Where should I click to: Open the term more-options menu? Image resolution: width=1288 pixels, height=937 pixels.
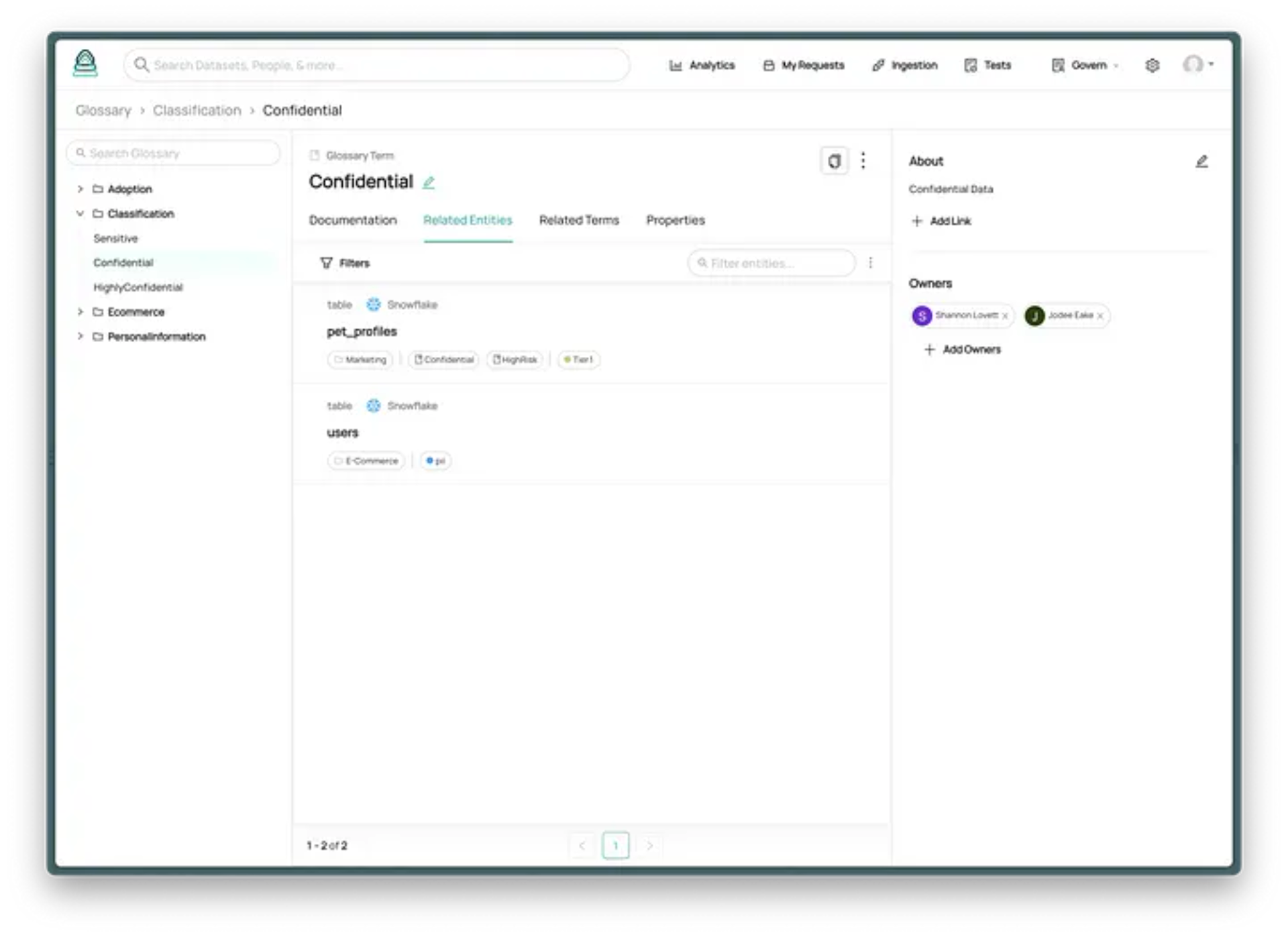[x=863, y=160]
